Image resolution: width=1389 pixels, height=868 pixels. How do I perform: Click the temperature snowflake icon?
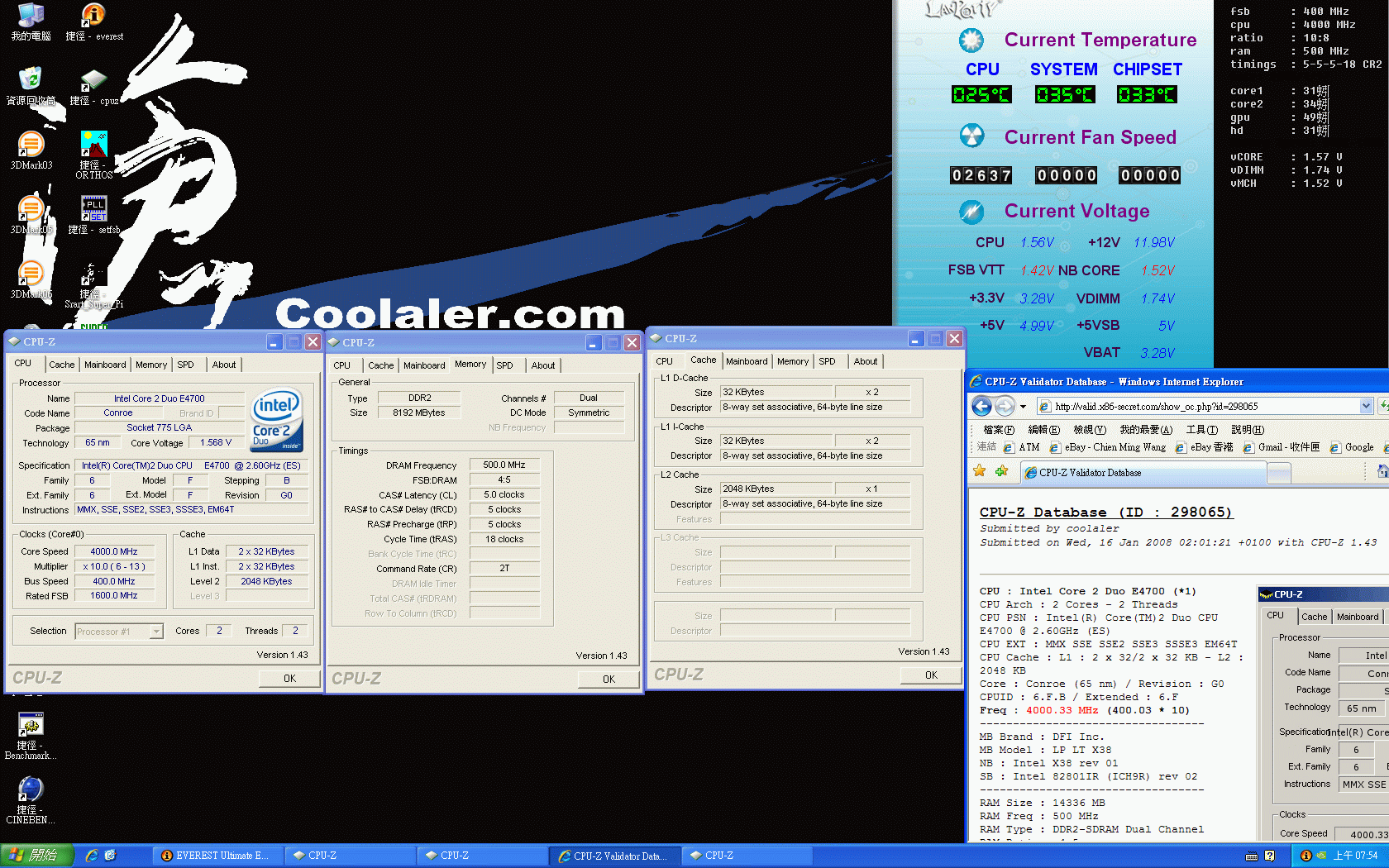[971, 40]
